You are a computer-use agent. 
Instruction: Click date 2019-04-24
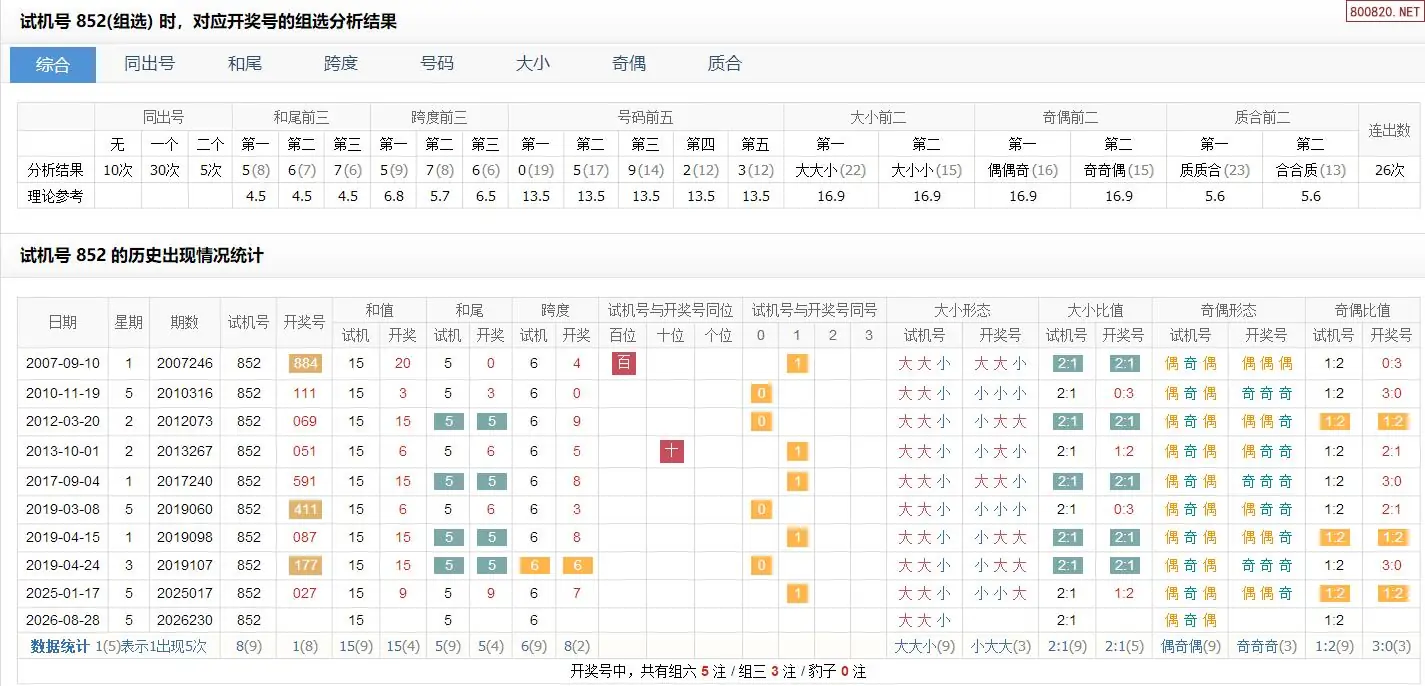click(63, 566)
